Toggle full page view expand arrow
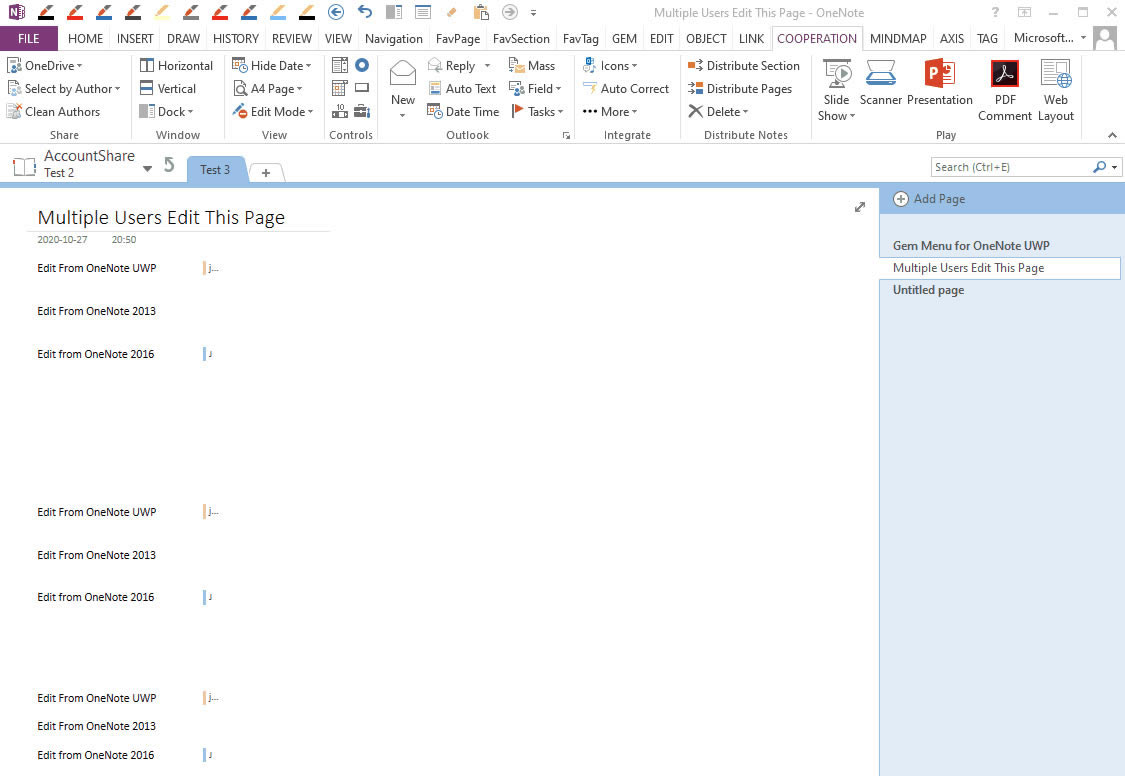The width and height of the screenshot is (1125, 776). pyautogui.click(x=859, y=207)
